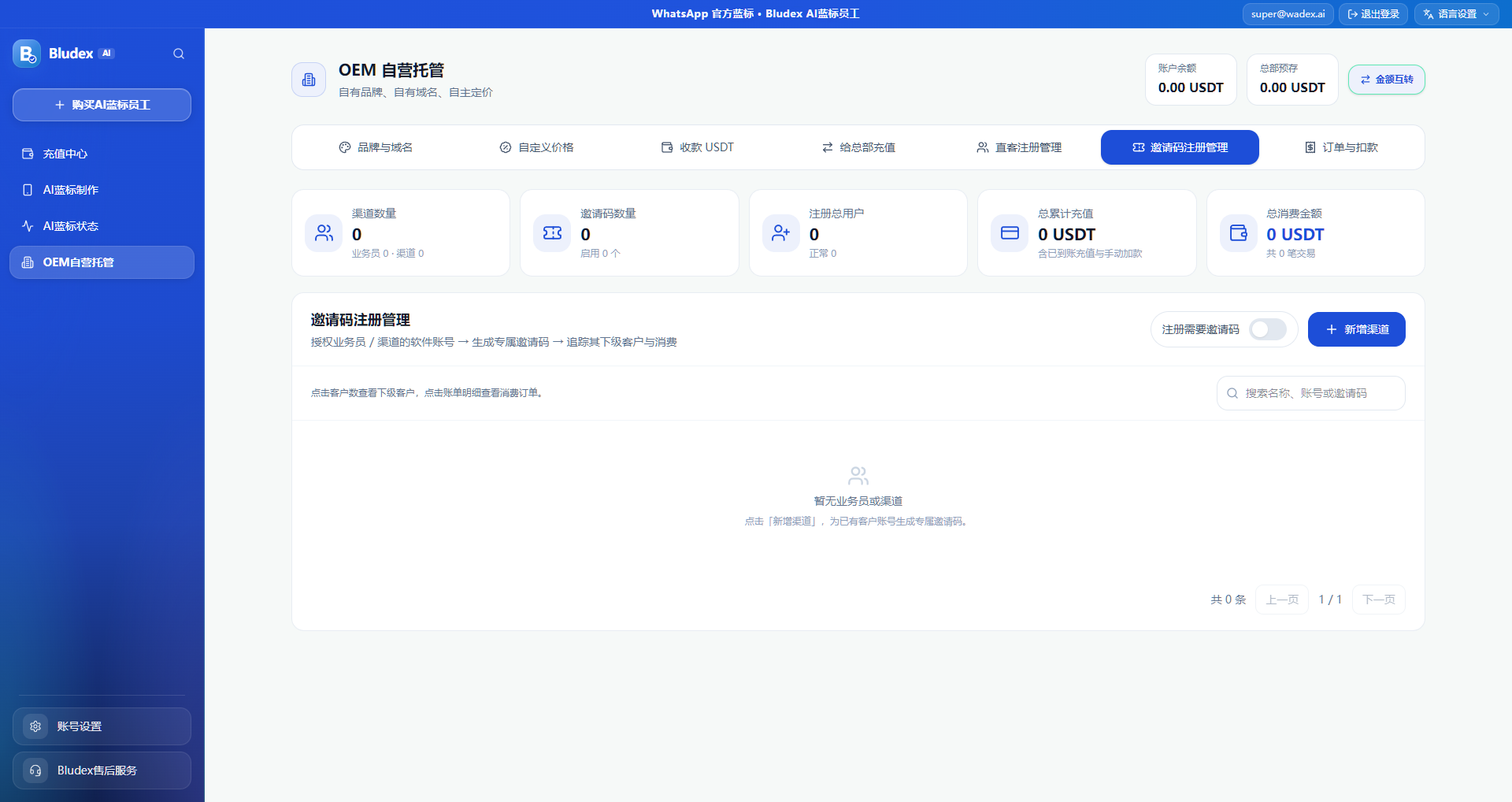This screenshot has width=1512, height=802.
Task: Click 下一页 pagination button
Action: 1379,600
